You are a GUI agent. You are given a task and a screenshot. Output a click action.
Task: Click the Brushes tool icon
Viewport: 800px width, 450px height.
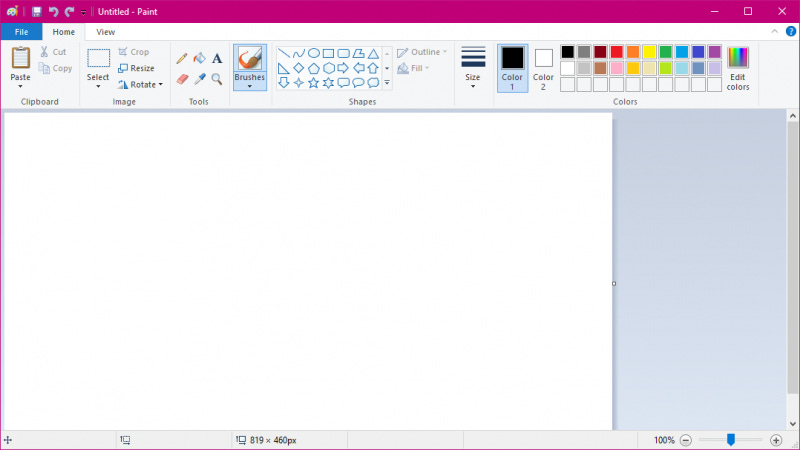pos(249,59)
